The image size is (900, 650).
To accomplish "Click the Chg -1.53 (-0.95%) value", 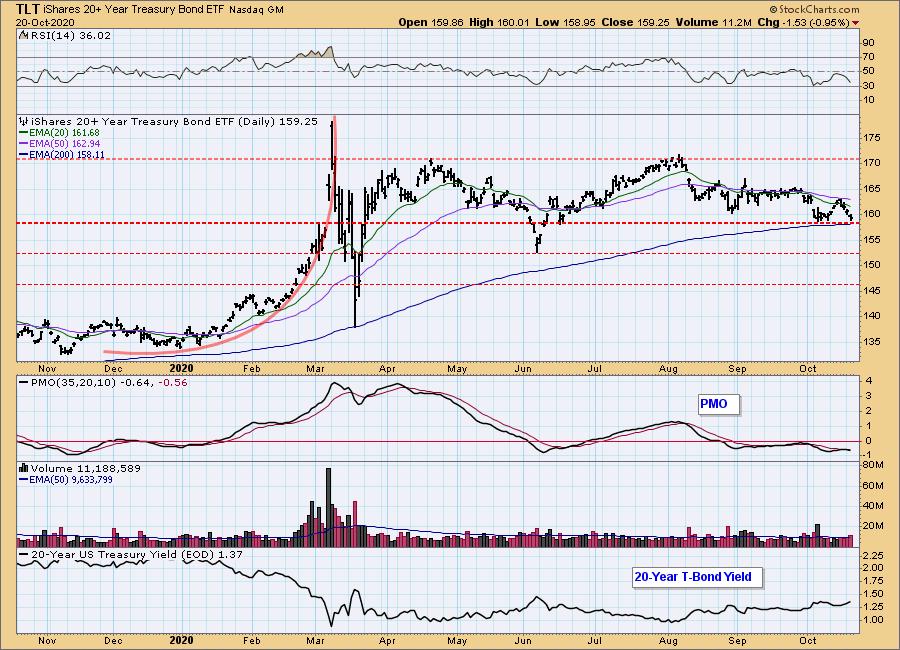I will 803,22.
